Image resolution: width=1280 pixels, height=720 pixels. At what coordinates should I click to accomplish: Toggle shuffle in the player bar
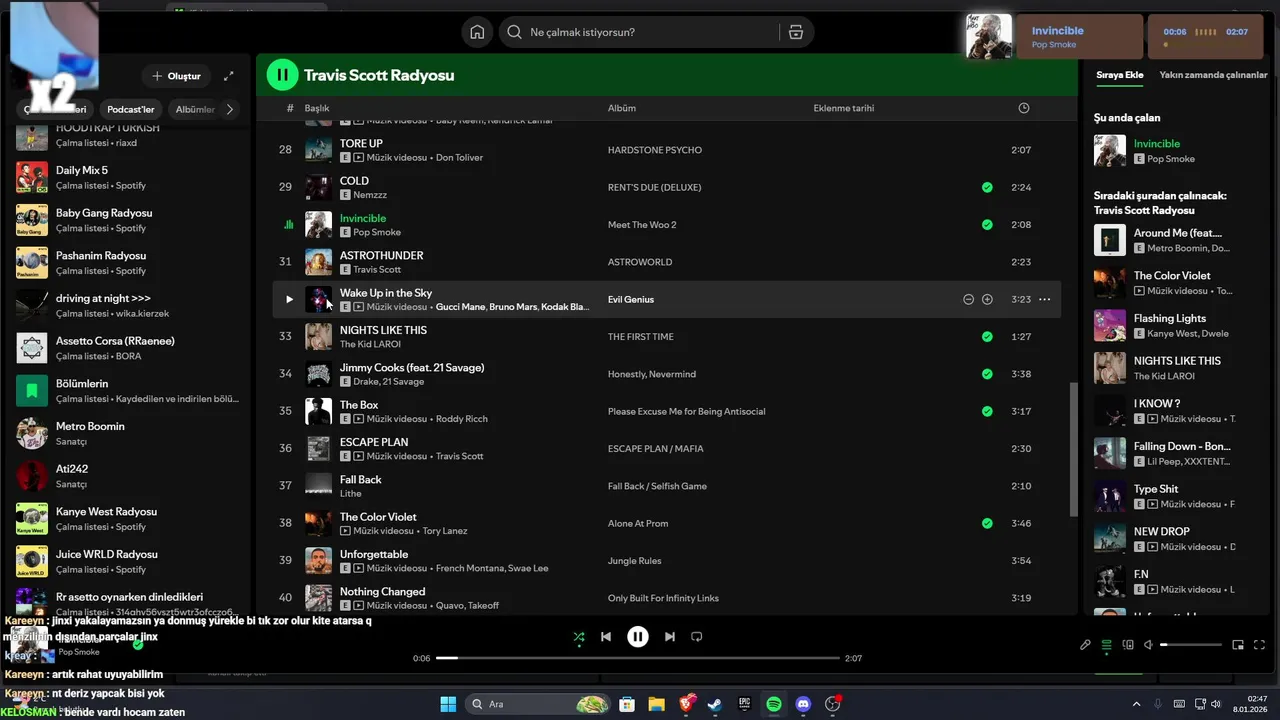pyautogui.click(x=578, y=637)
